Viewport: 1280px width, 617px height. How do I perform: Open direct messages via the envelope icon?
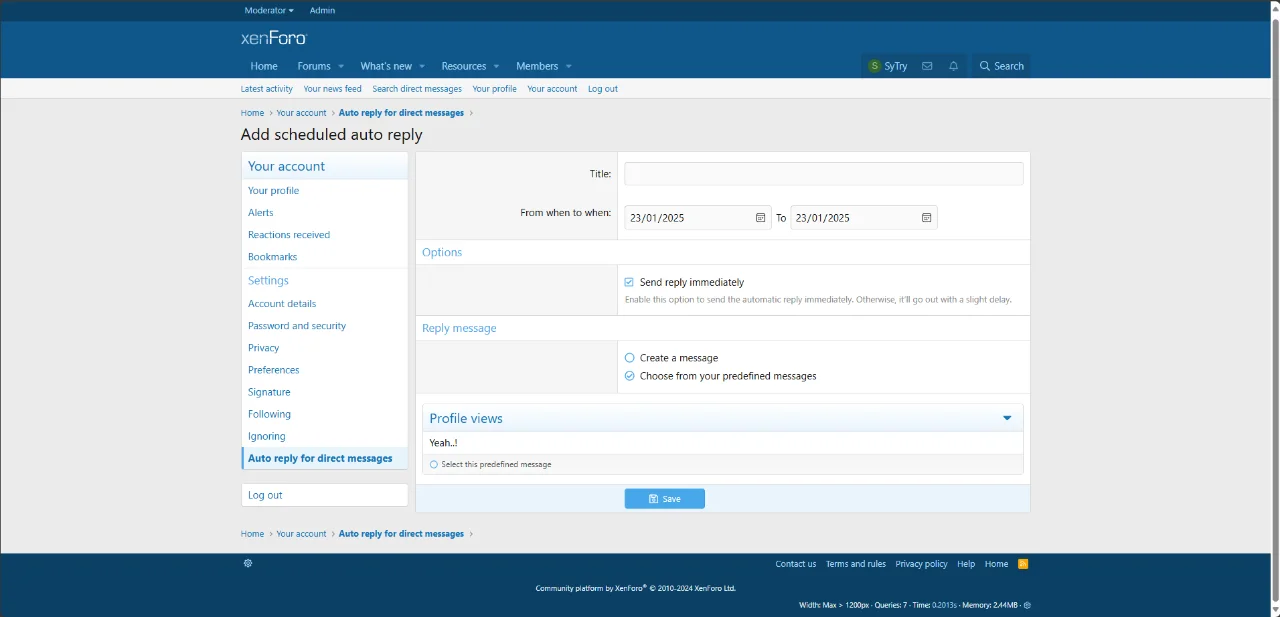pyautogui.click(x=927, y=65)
